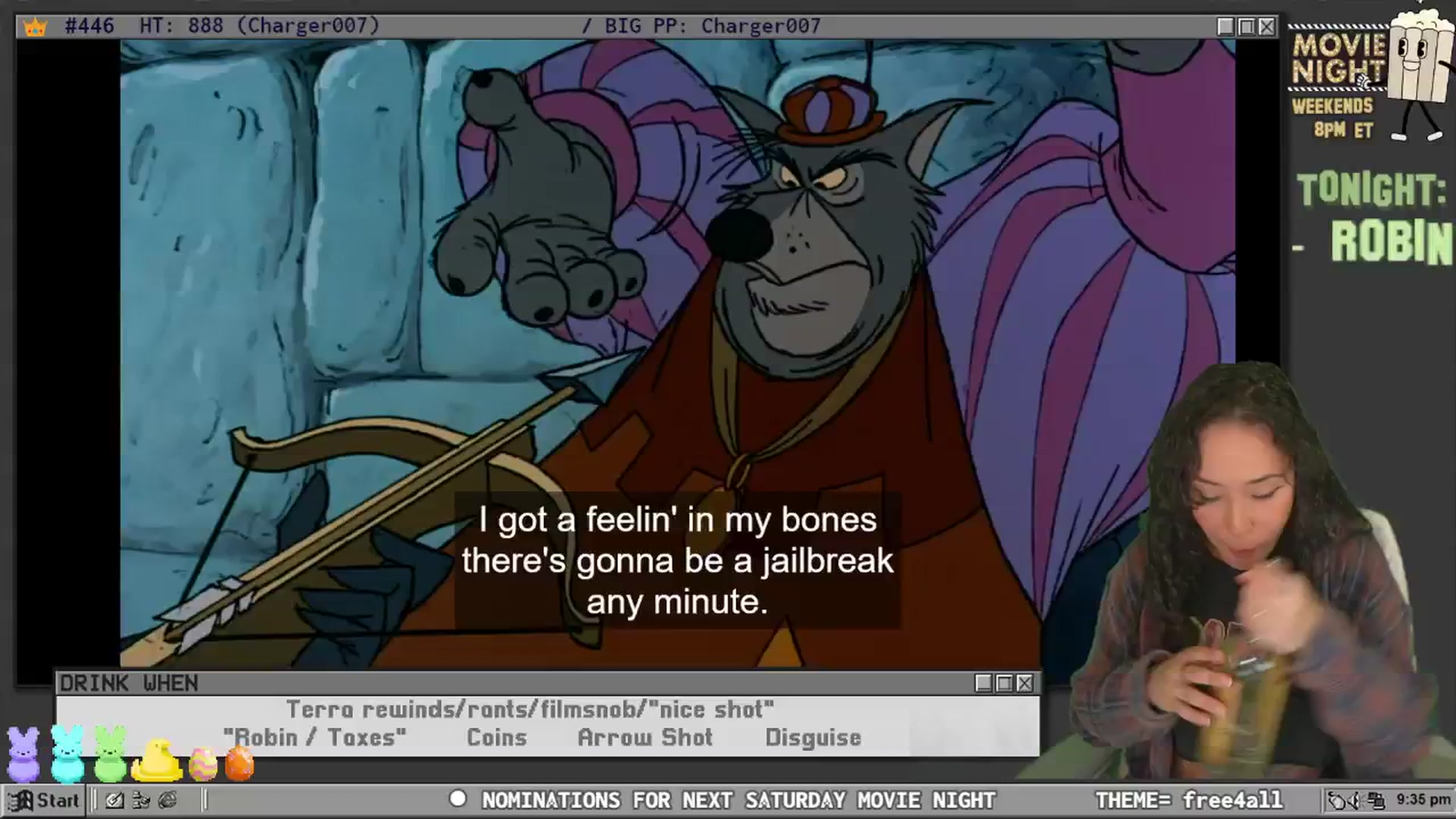Close the DRINK WHEN window
Screen dimensions: 1456x819
tap(1025, 683)
